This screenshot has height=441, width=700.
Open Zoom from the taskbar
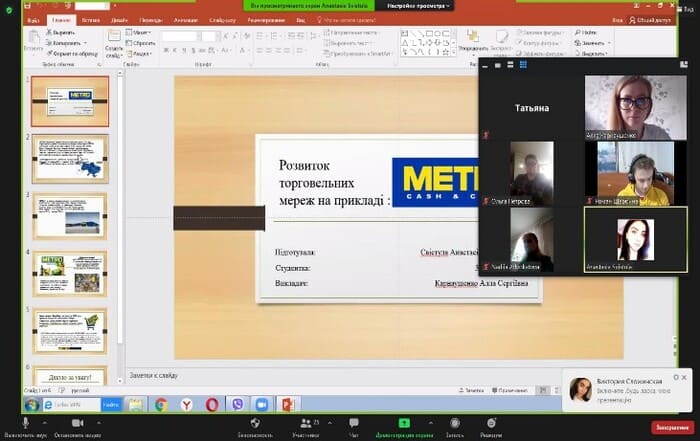(x=262, y=405)
